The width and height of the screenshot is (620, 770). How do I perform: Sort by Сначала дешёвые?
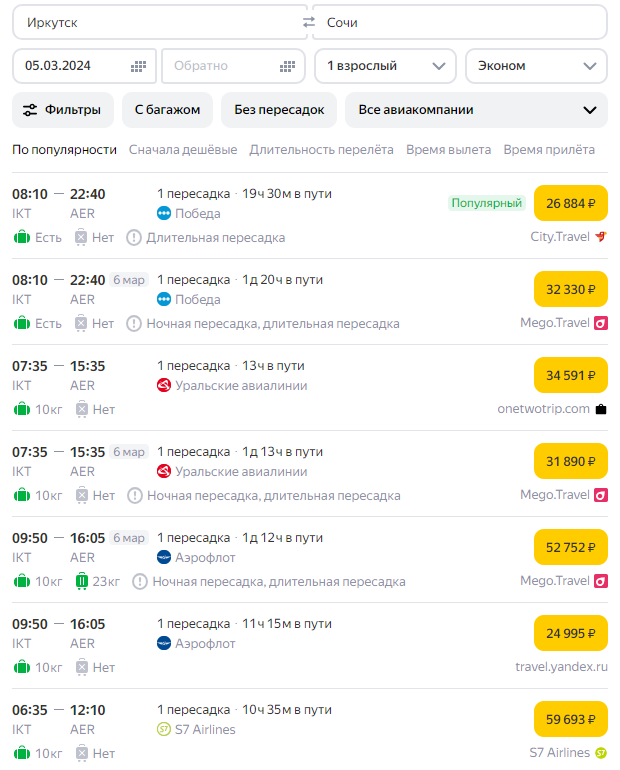pyautogui.click(x=183, y=150)
